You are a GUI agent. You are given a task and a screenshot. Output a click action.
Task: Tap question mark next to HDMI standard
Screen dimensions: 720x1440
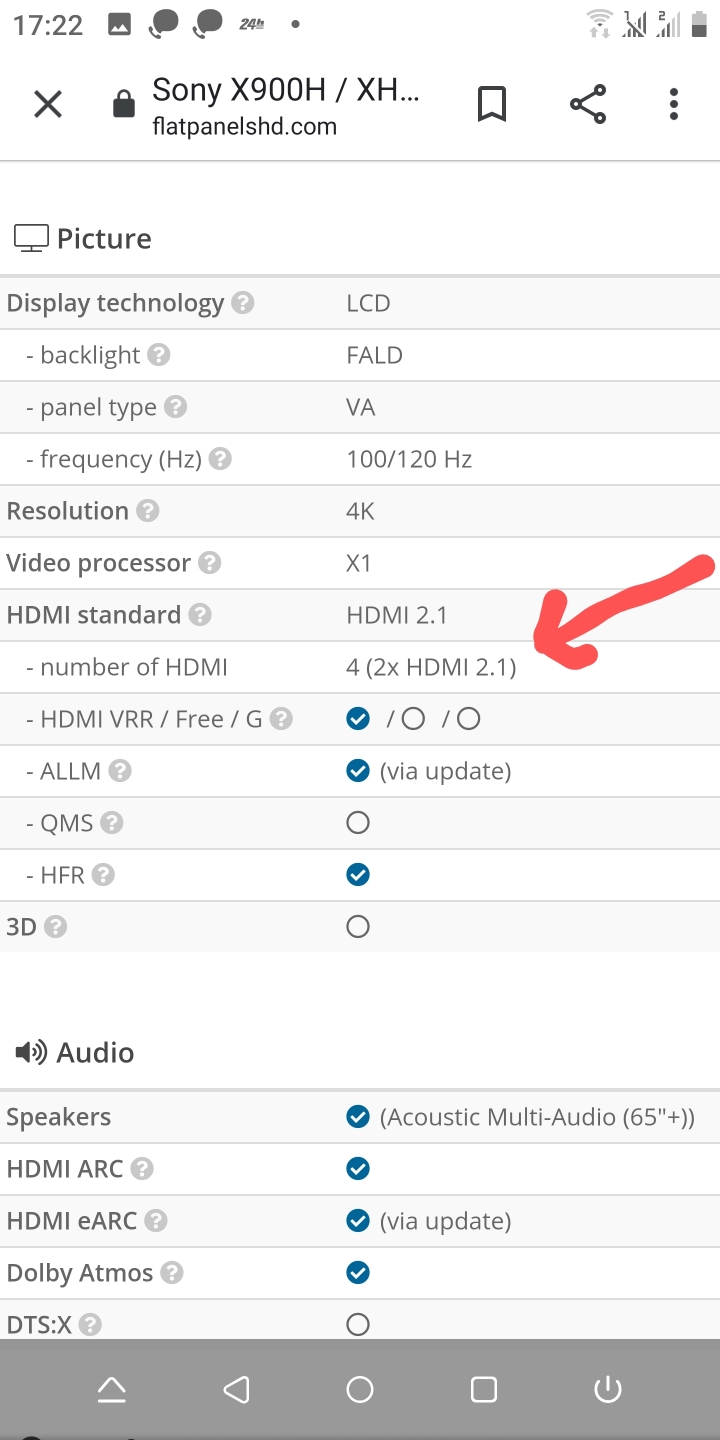point(200,615)
